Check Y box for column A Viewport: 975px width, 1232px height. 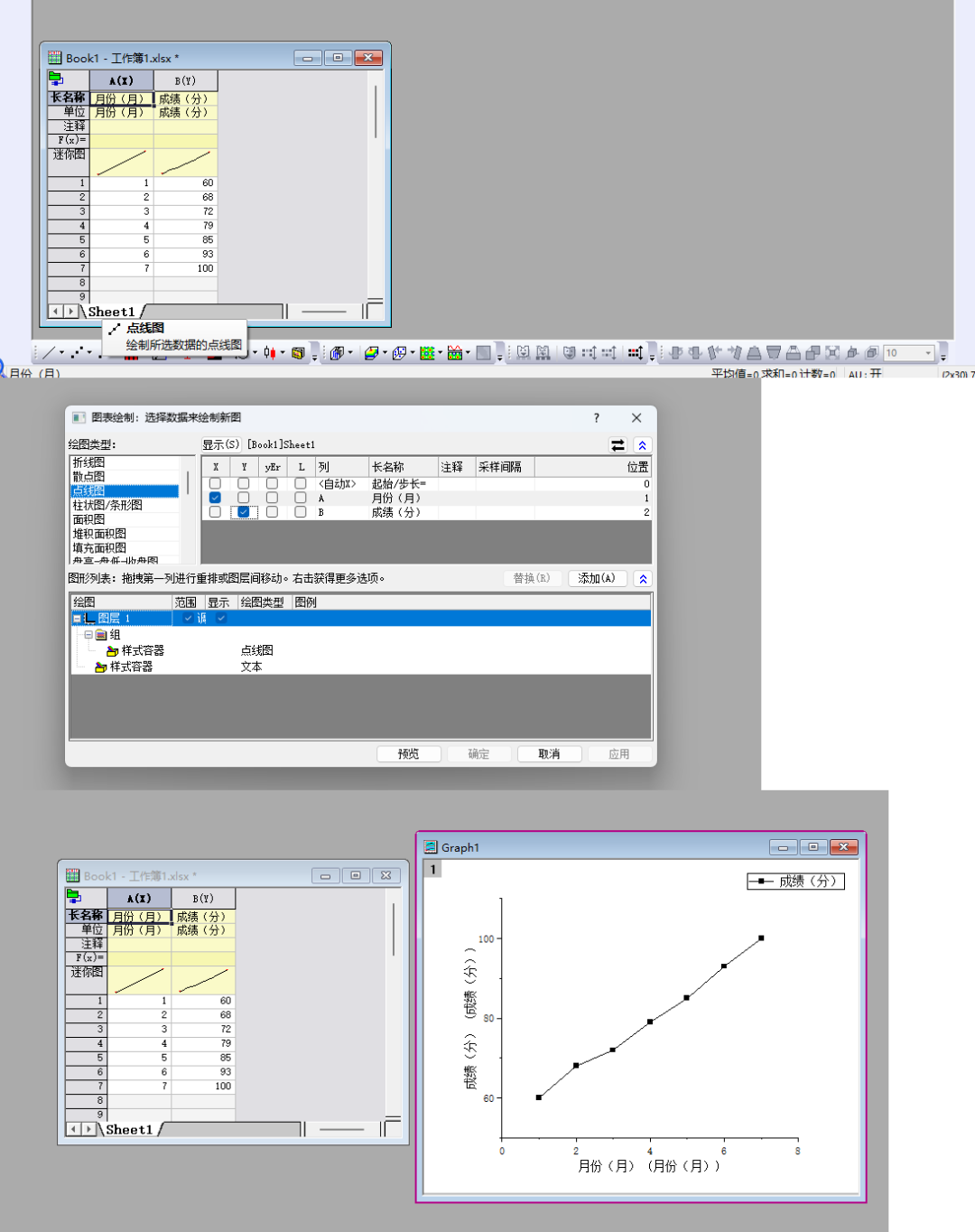[x=243, y=498]
